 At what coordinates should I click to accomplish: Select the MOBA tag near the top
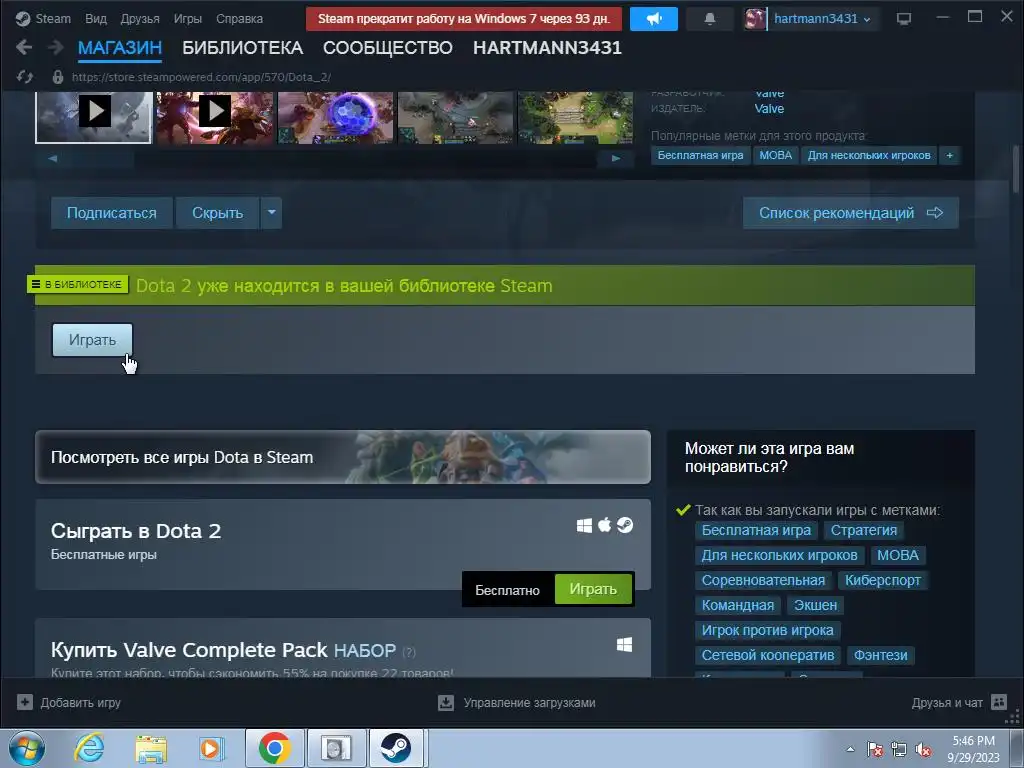pos(776,155)
